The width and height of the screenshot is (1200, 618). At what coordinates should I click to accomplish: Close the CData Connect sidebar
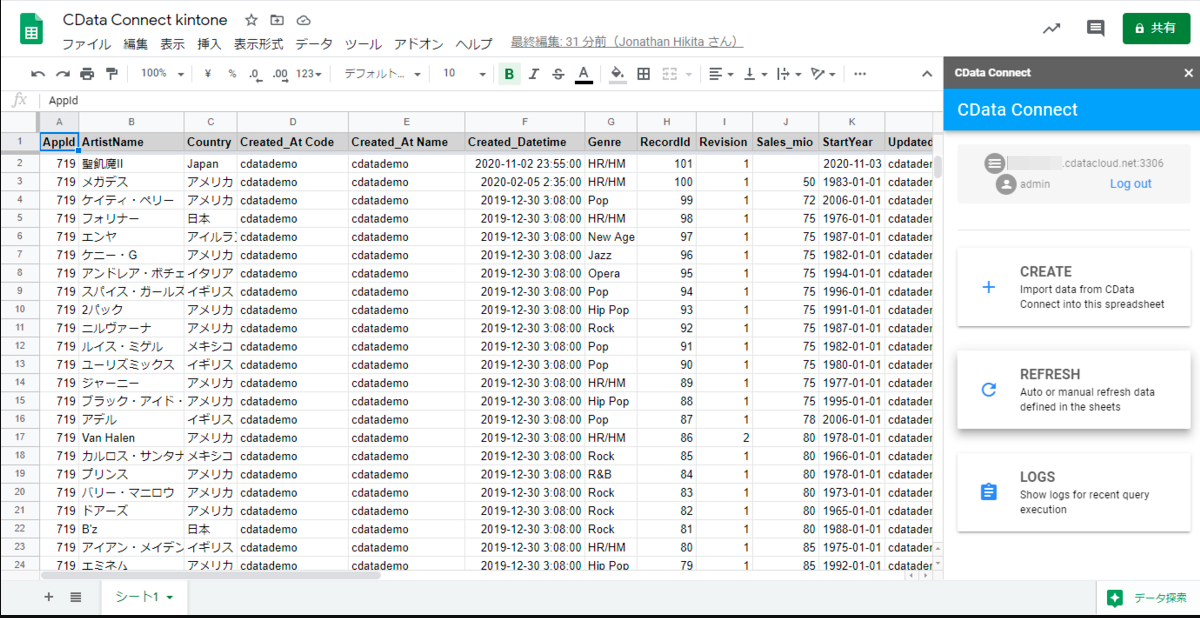[1188, 73]
